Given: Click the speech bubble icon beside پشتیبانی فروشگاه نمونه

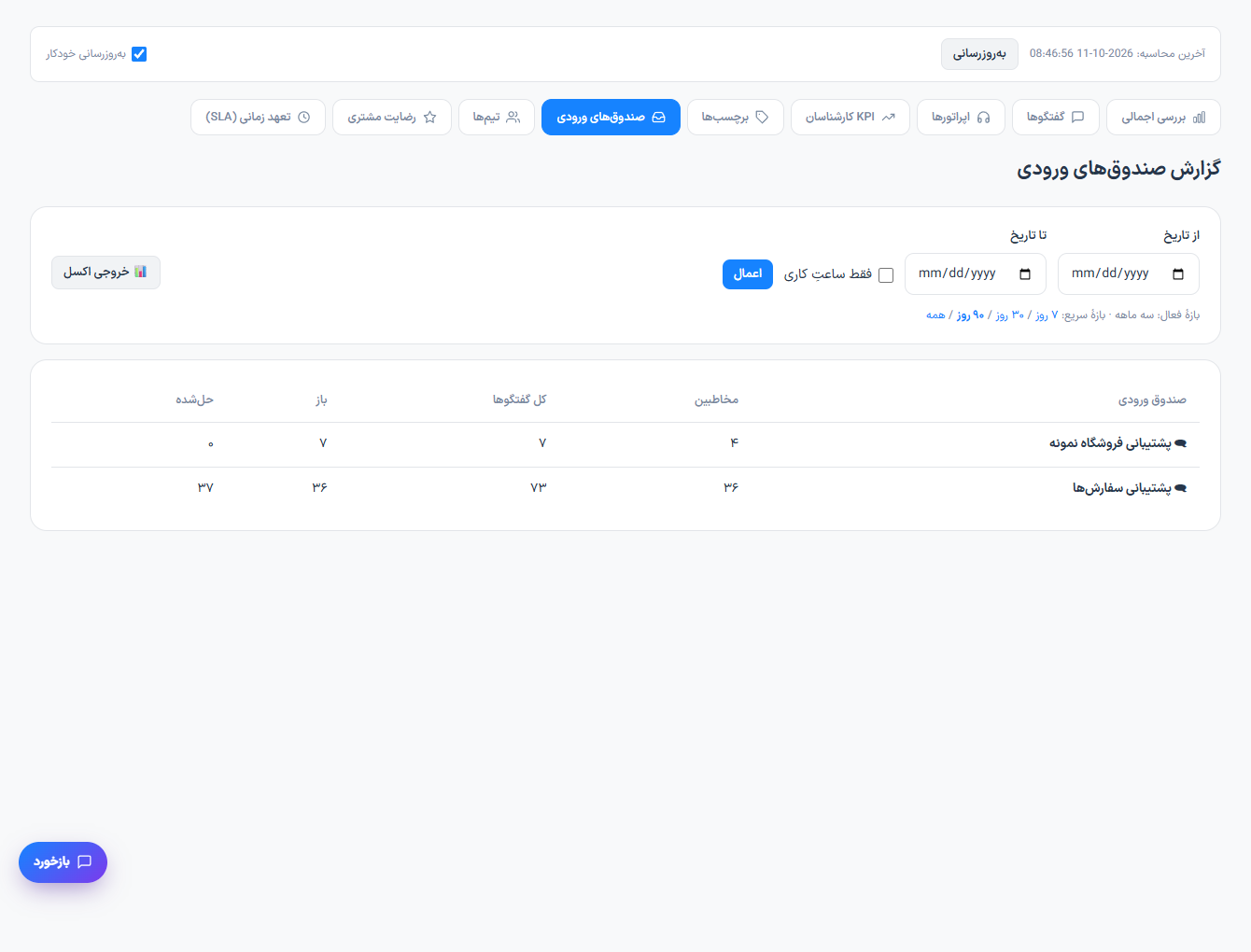Looking at the screenshot, I should [1180, 443].
